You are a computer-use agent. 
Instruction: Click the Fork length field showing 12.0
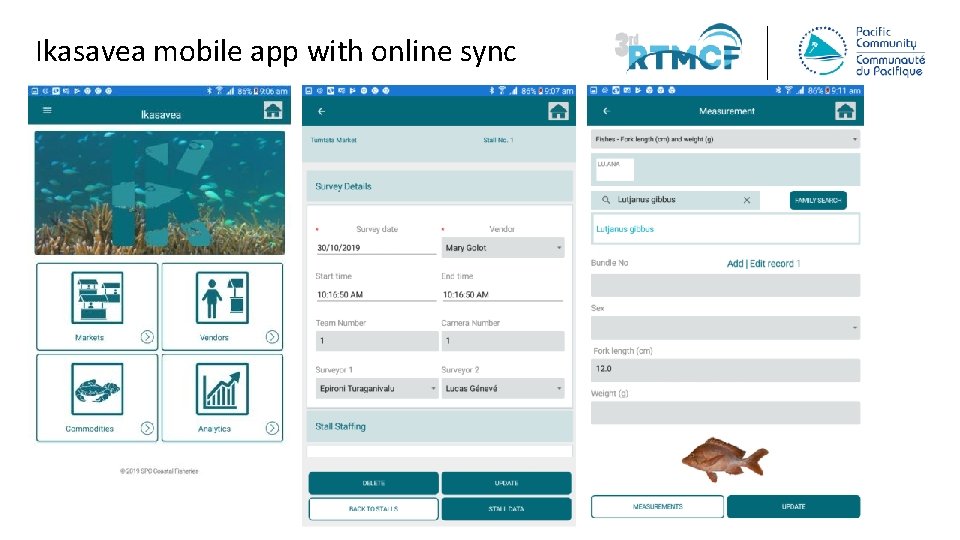pyautogui.click(x=726, y=370)
